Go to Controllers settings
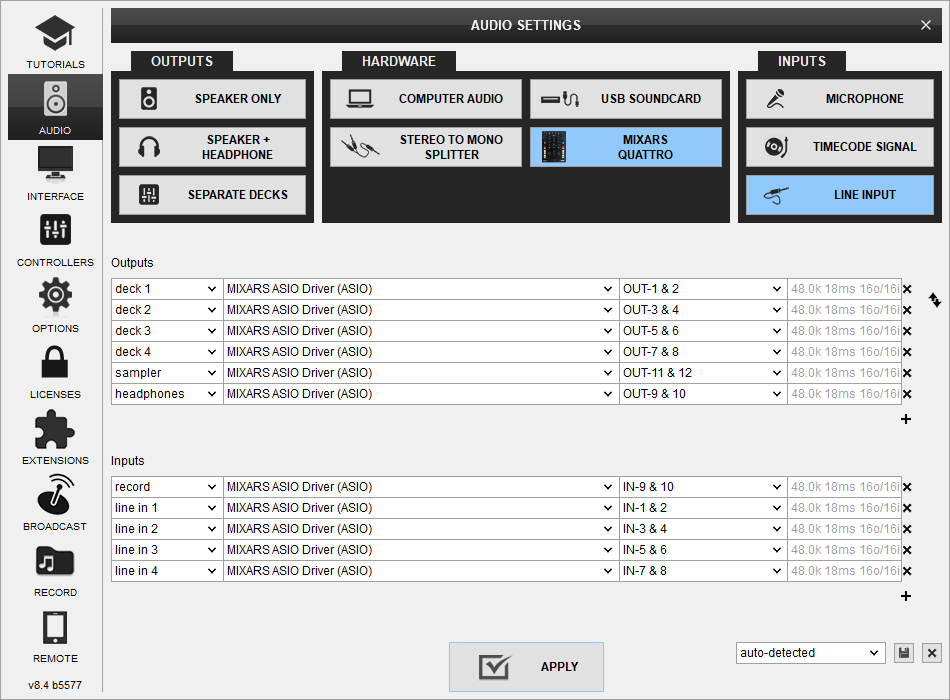Image resolution: width=950 pixels, height=700 pixels. (x=55, y=238)
